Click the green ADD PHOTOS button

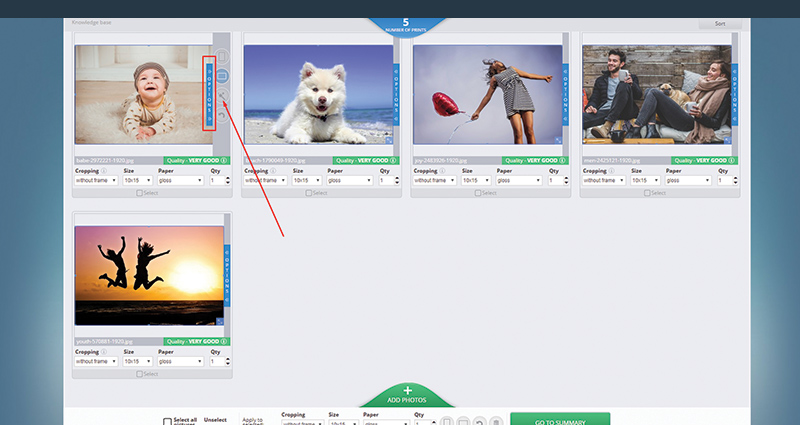coord(407,395)
